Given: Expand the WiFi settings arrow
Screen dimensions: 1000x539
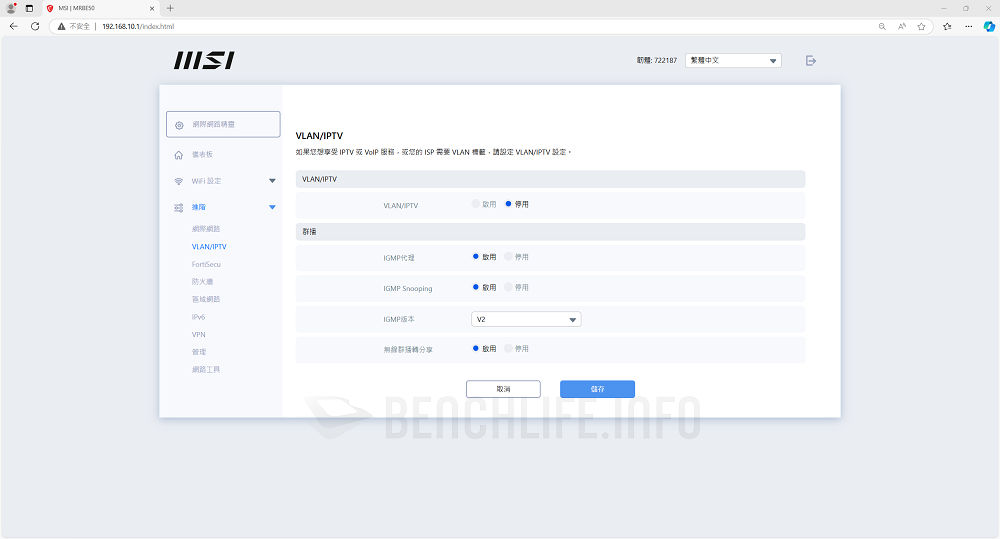Looking at the screenshot, I should tap(272, 181).
